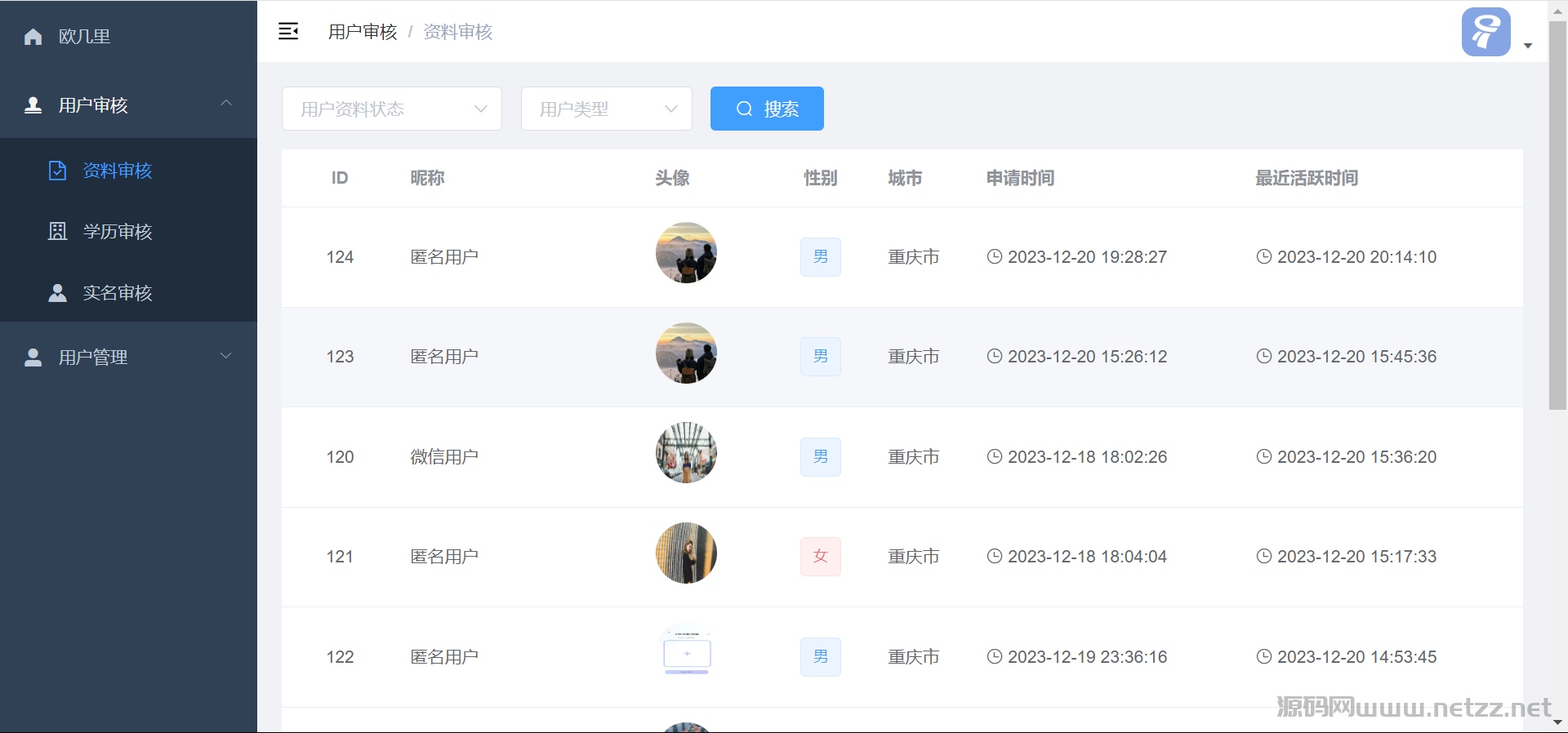Click the time 2023-12-20 15:36:20
The height and width of the screenshot is (733, 1568).
[x=1356, y=457]
